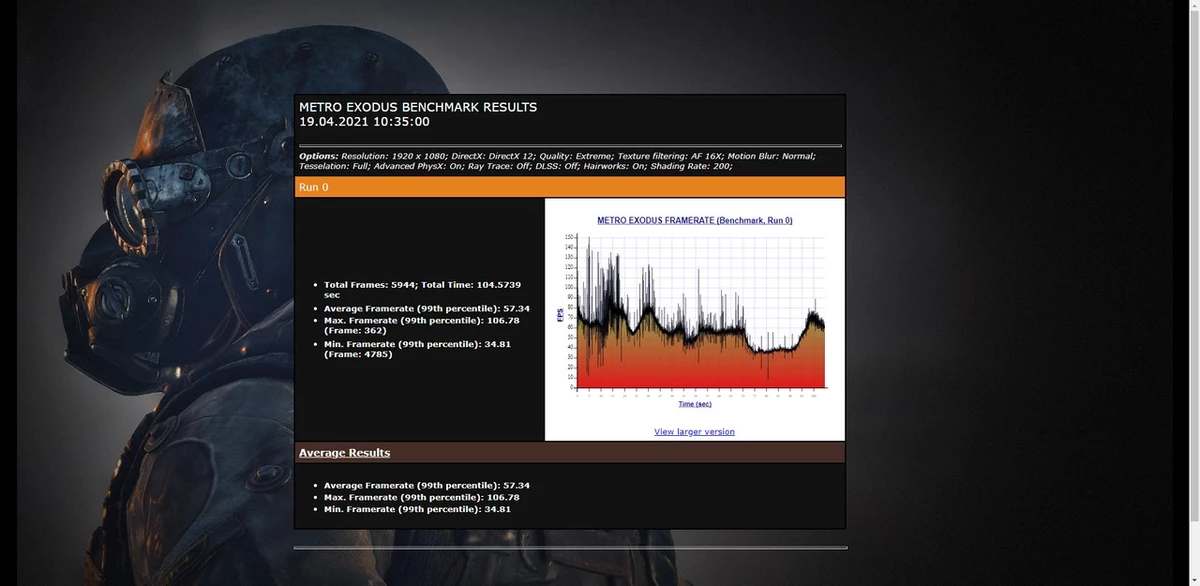Viewport: 1200px width, 586px height.
Task: Open the "View larger version" link
Action: pyautogui.click(x=694, y=432)
